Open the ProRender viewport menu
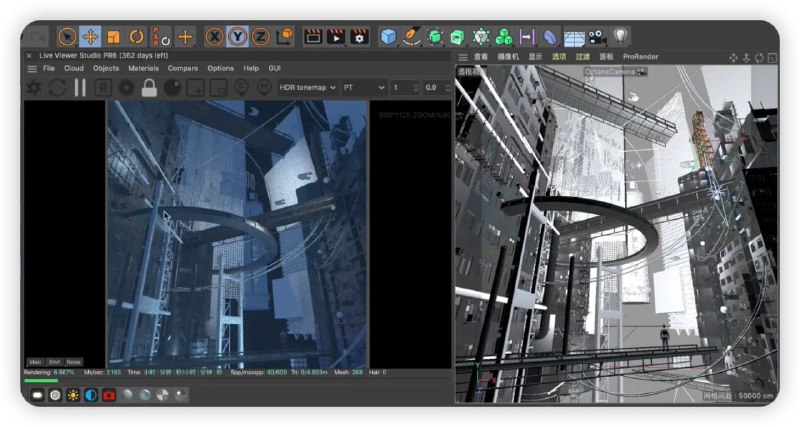Viewport: 800px width, 427px height. 640,57
